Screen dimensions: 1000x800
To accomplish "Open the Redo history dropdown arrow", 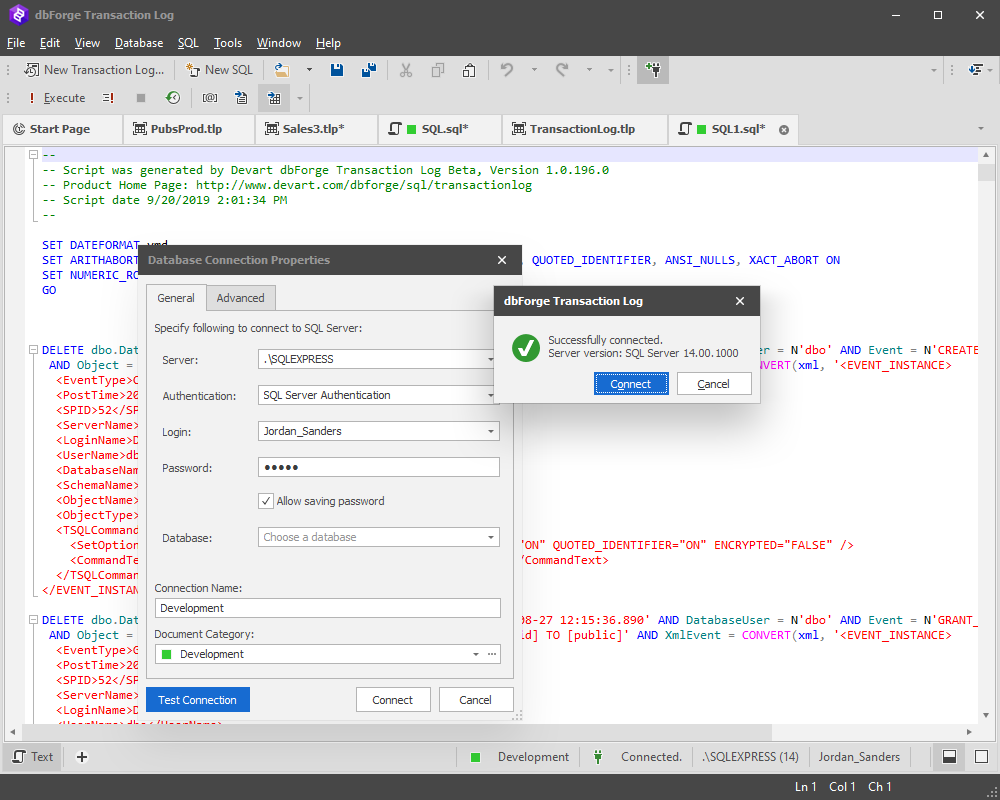I will [589, 70].
